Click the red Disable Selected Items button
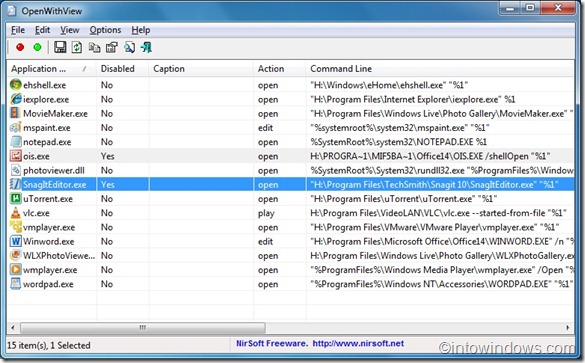Screen dimensions: 585x363 (x=20, y=47)
